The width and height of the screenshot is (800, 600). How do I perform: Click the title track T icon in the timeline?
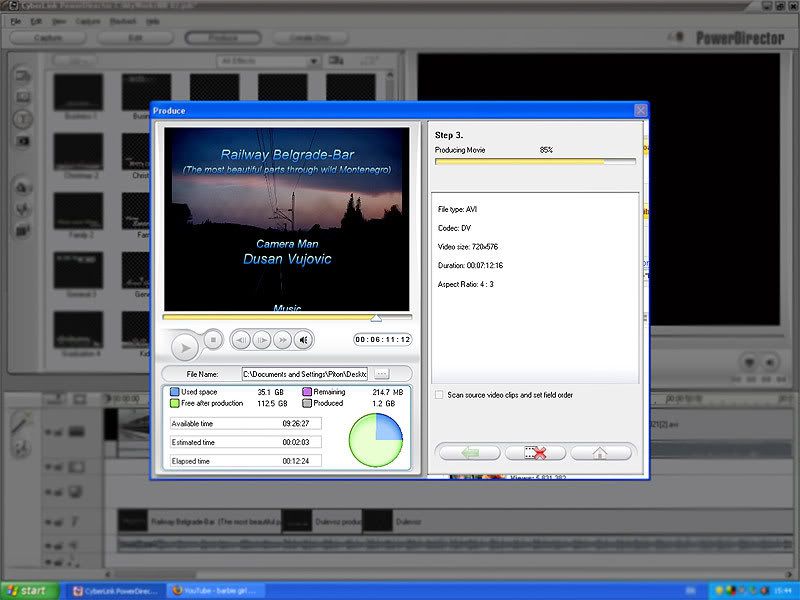pos(74,521)
